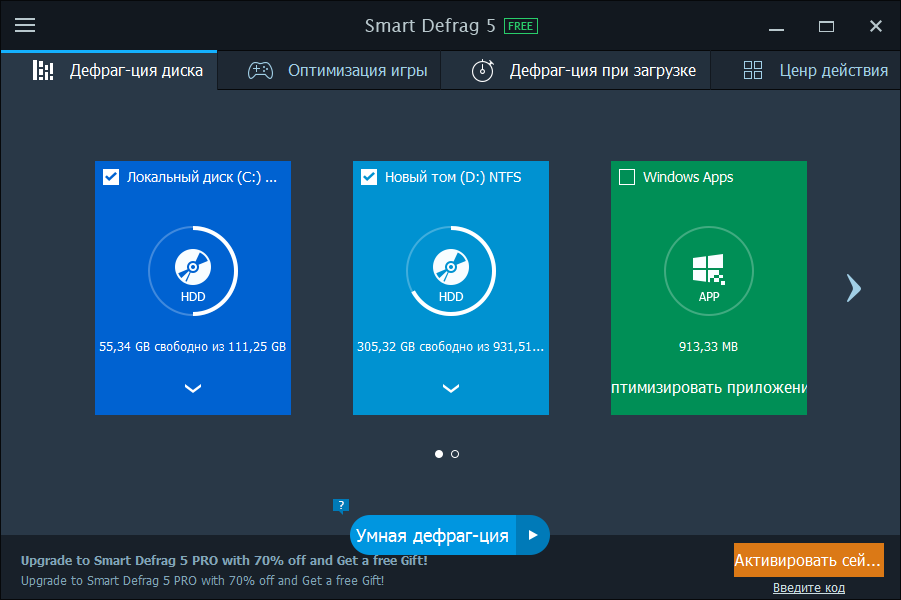Image resolution: width=901 pixels, height=600 pixels.
Task: Click the HDD disc icon for drive D:
Action: (x=451, y=268)
